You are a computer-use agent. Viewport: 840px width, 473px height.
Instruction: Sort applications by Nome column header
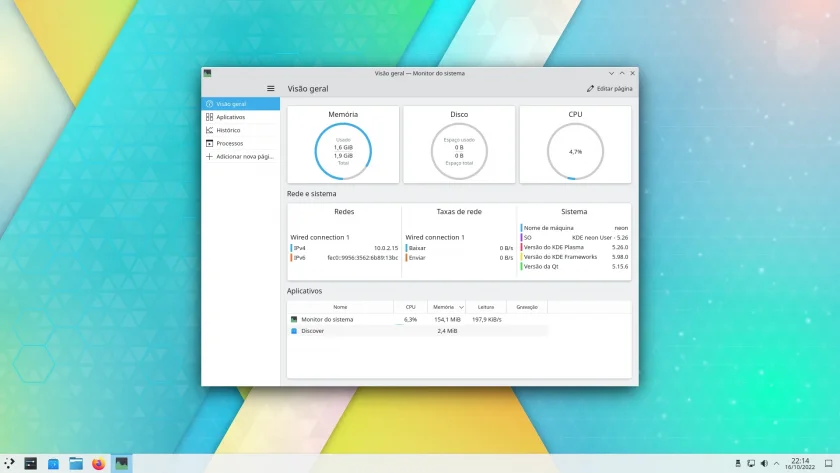click(x=340, y=307)
